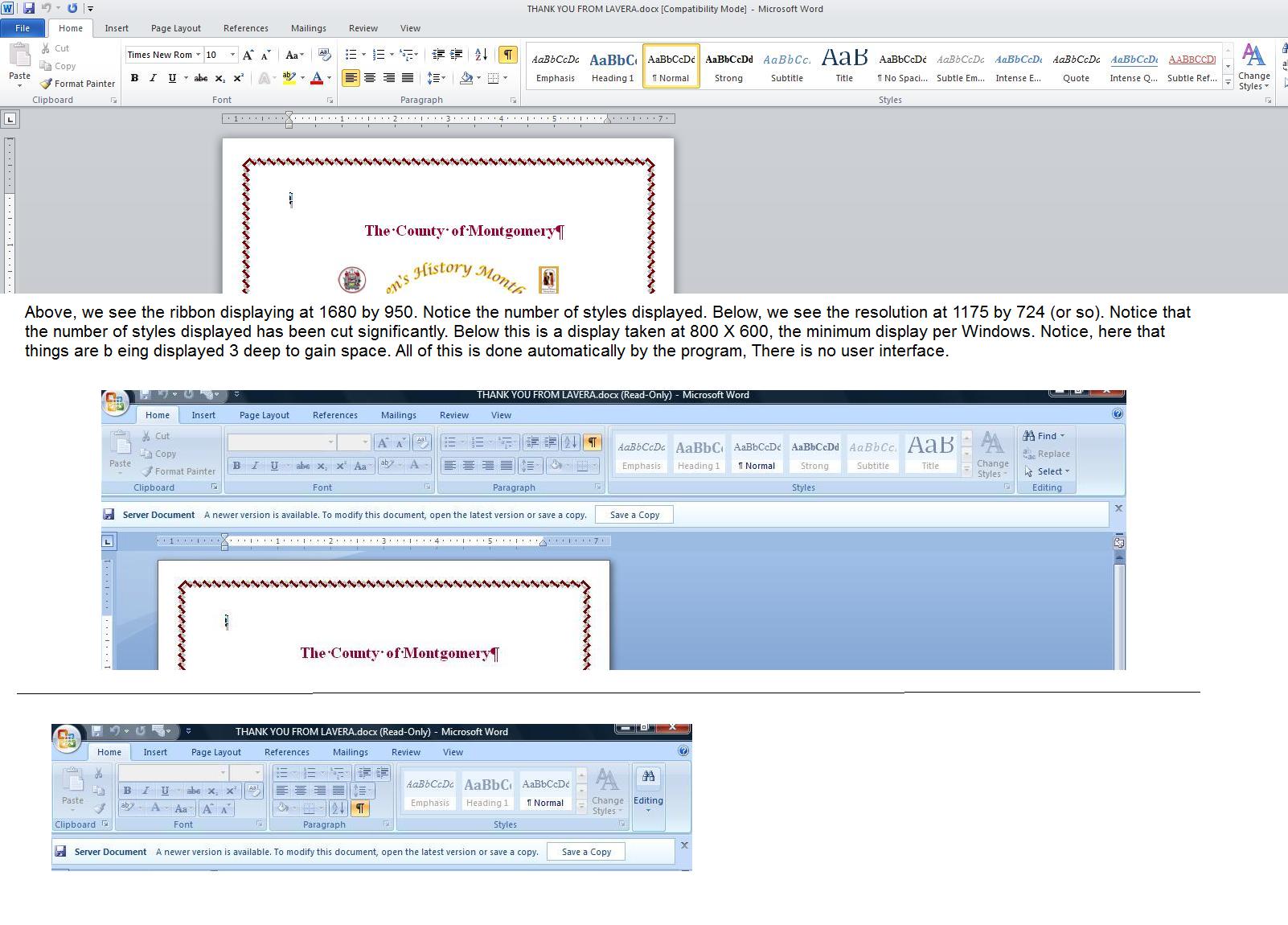Switch to Insert tab in top window
The width and height of the screenshot is (1288, 925).
click(x=117, y=28)
